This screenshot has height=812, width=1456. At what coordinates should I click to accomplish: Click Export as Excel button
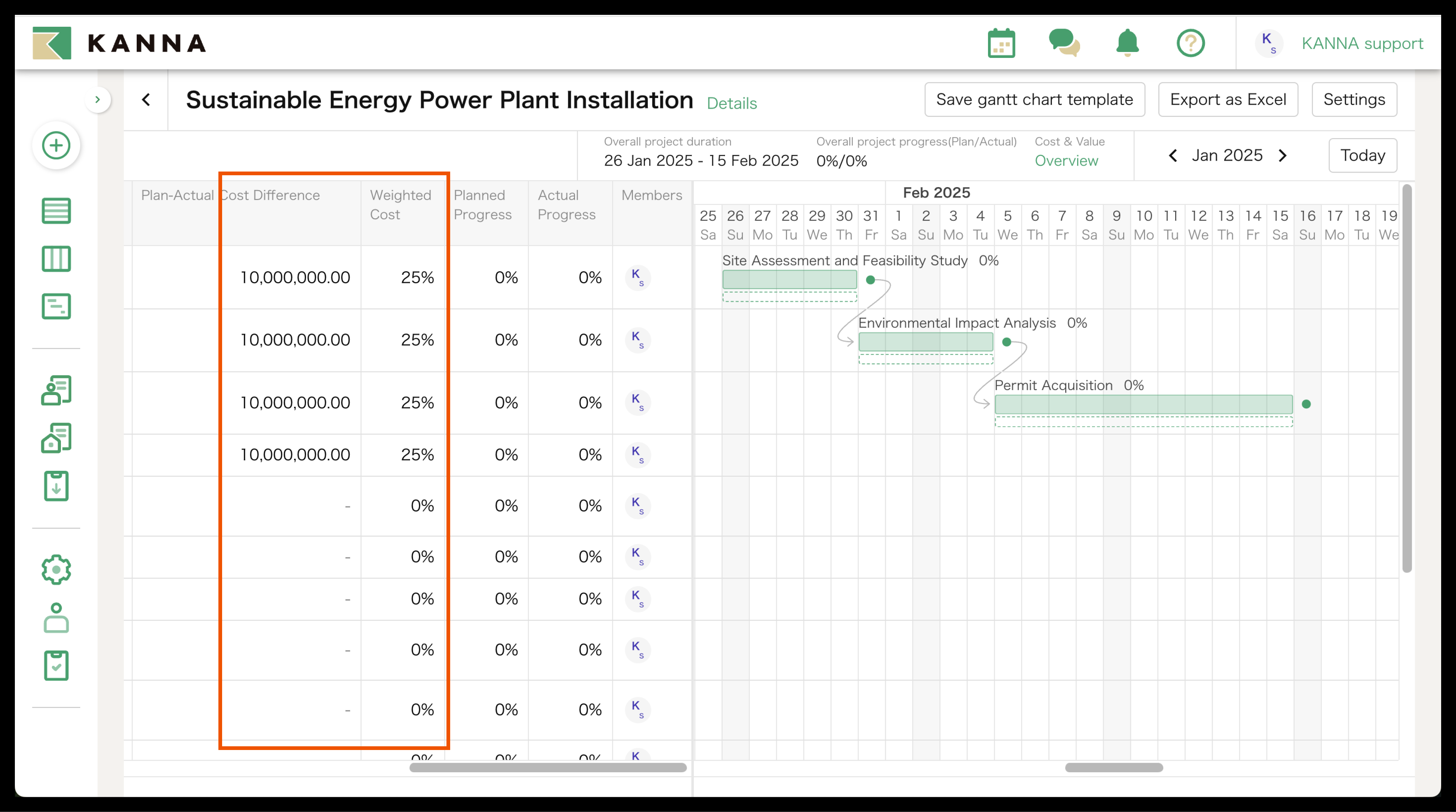[x=1227, y=100]
